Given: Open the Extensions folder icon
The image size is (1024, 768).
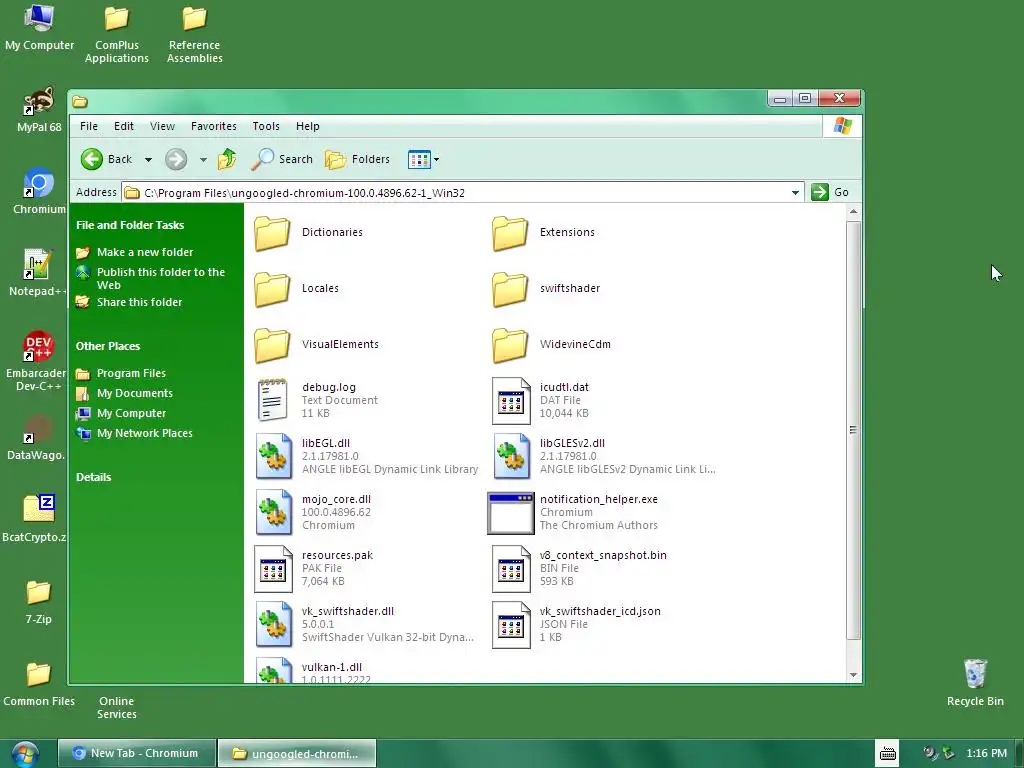Looking at the screenshot, I should pos(510,233).
